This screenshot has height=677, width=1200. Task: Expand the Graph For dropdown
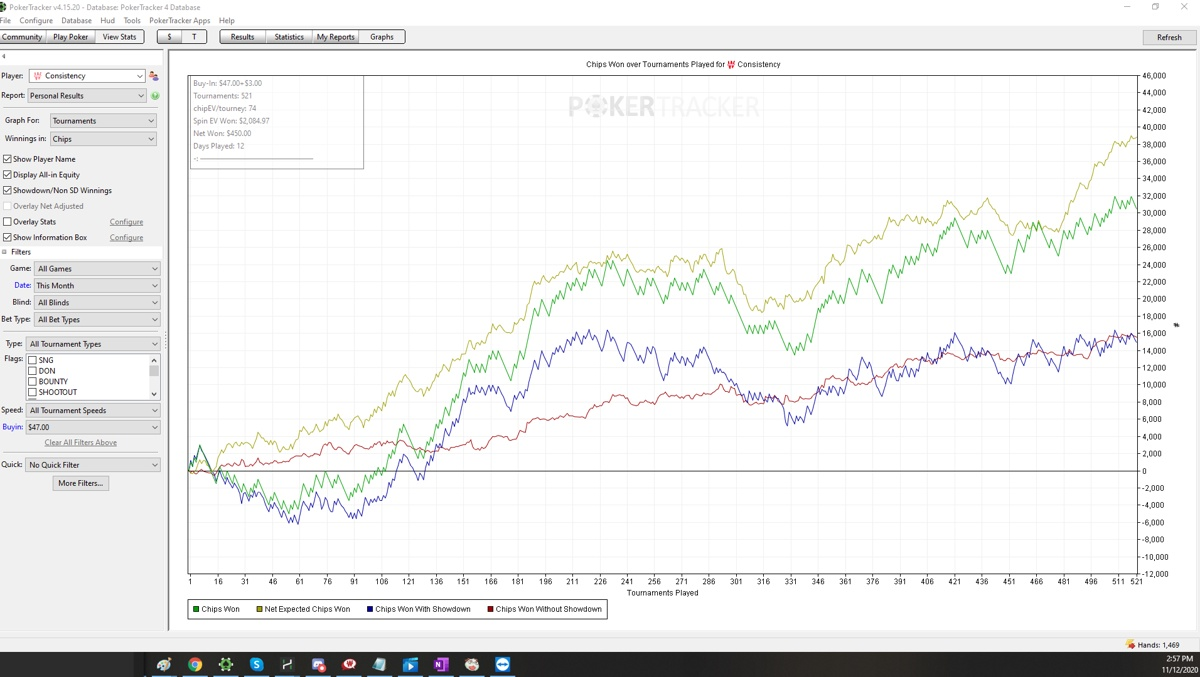click(x=103, y=121)
